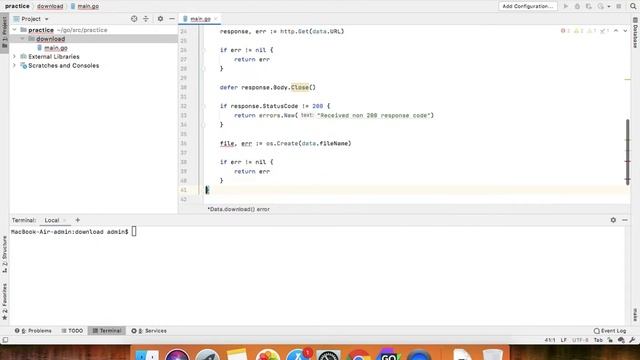
Task: Toggle the read-only lock icon
Action: click(x=610, y=340)
